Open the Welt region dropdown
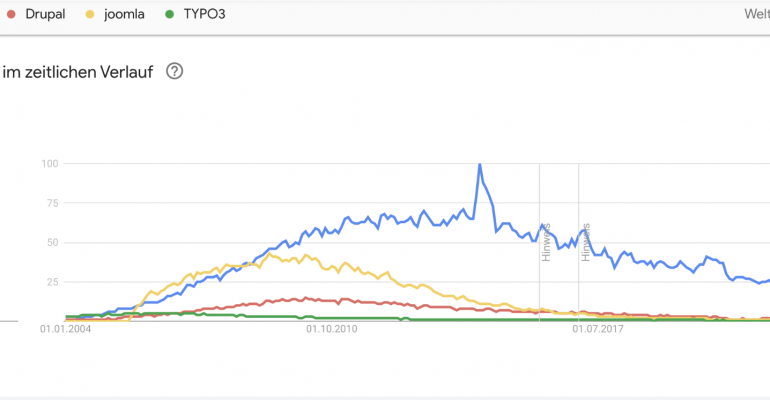 pyautogui.click(x=757, y=14)
